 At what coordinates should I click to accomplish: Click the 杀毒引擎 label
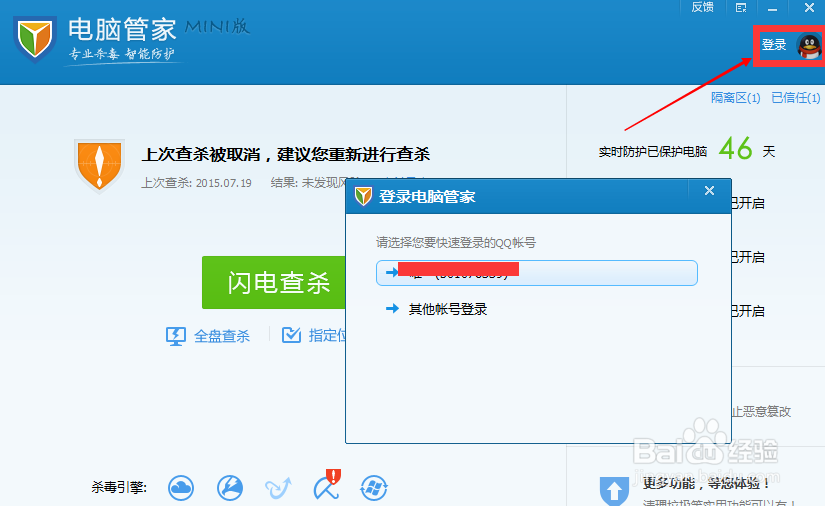119,488
